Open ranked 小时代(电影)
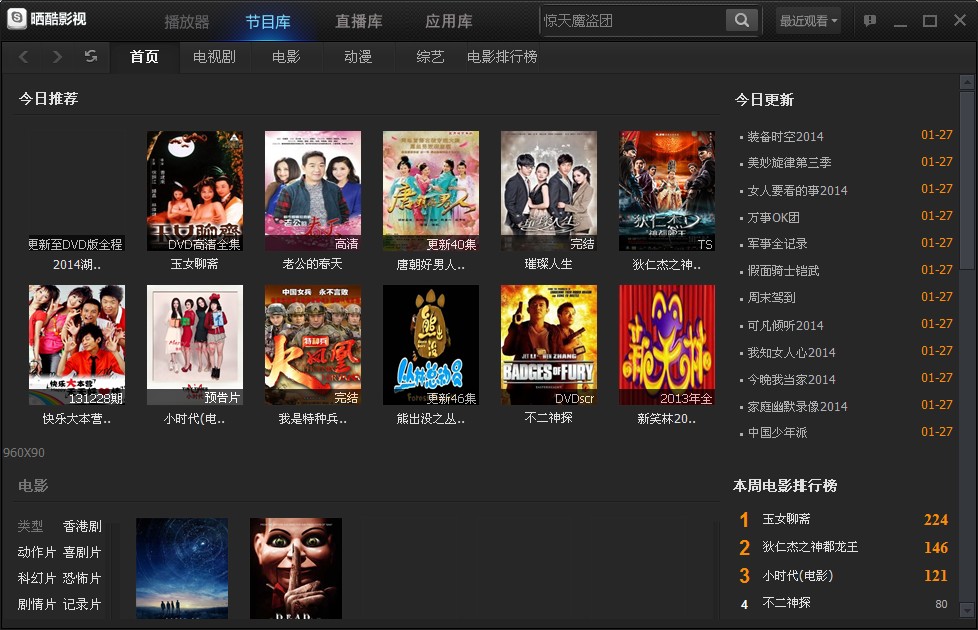978x630 pixels. 797,576
